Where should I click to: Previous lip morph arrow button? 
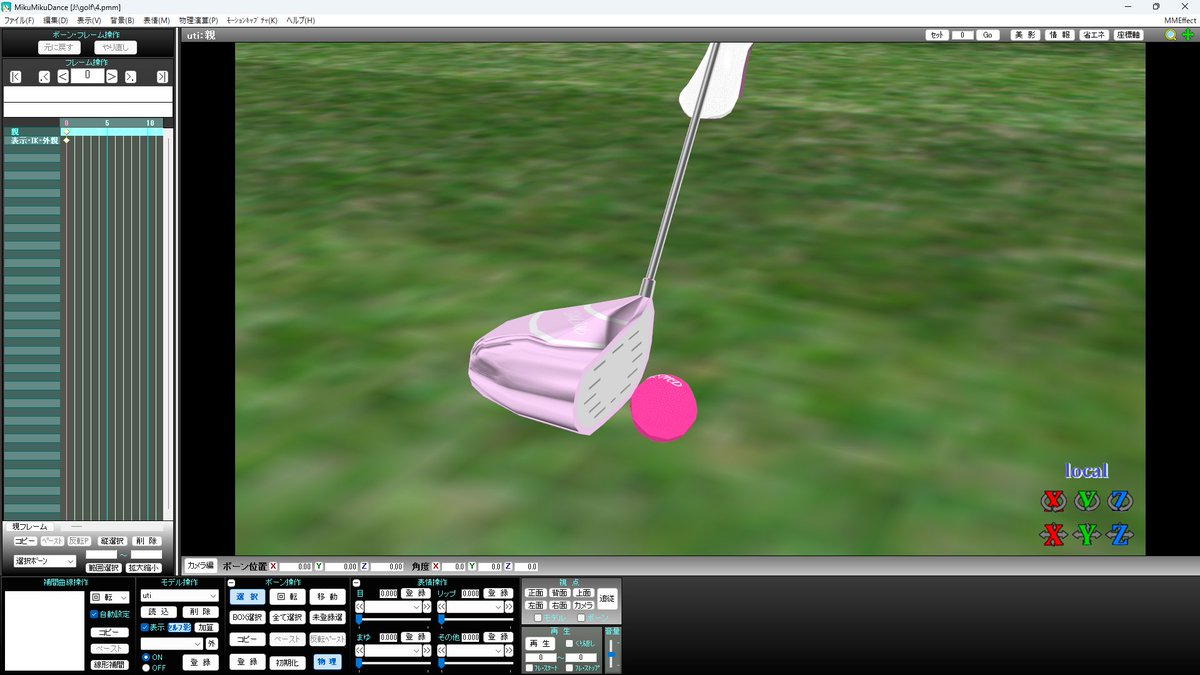coord(441,607)
